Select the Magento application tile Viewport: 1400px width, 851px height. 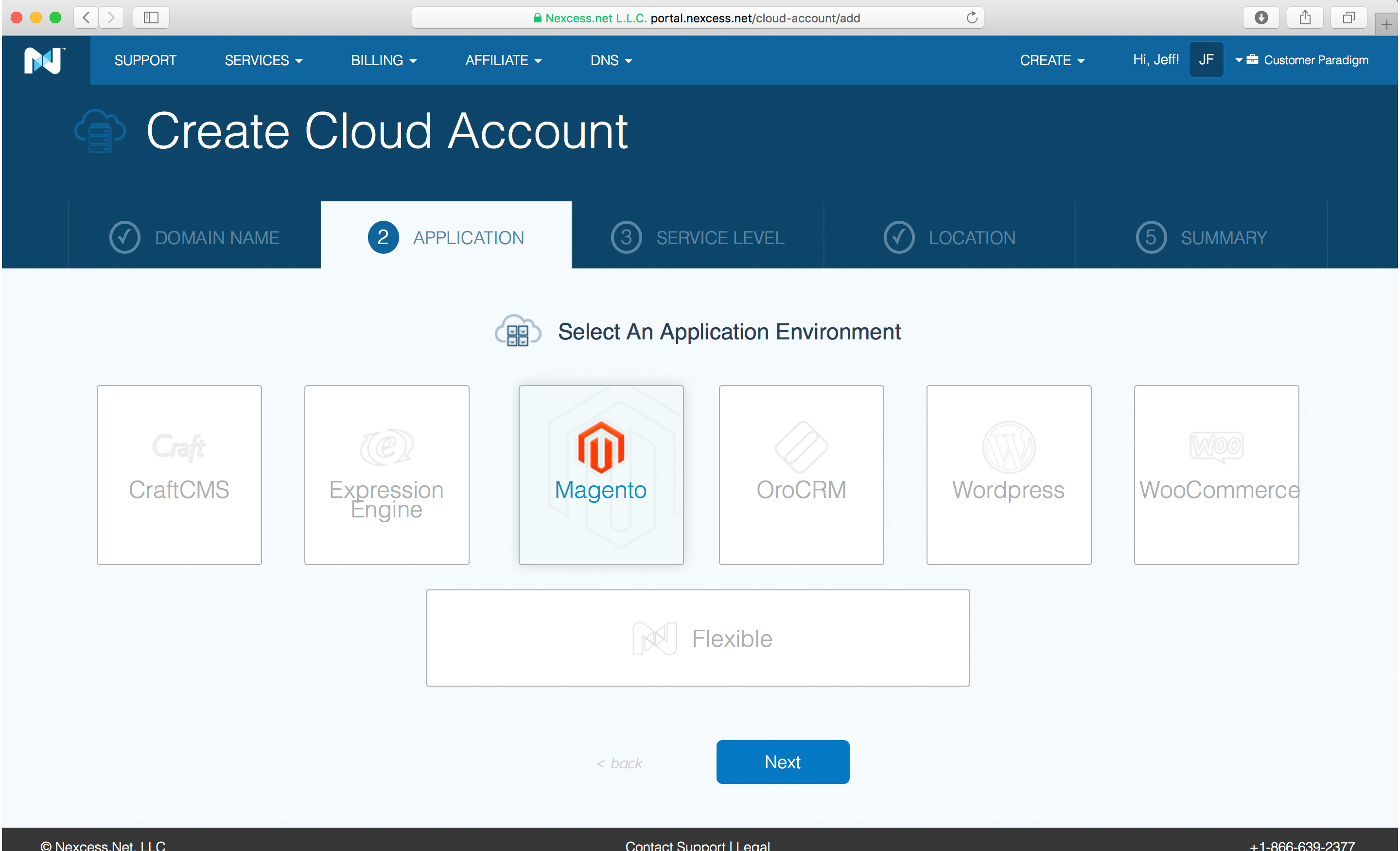click(x=600, y=475)
